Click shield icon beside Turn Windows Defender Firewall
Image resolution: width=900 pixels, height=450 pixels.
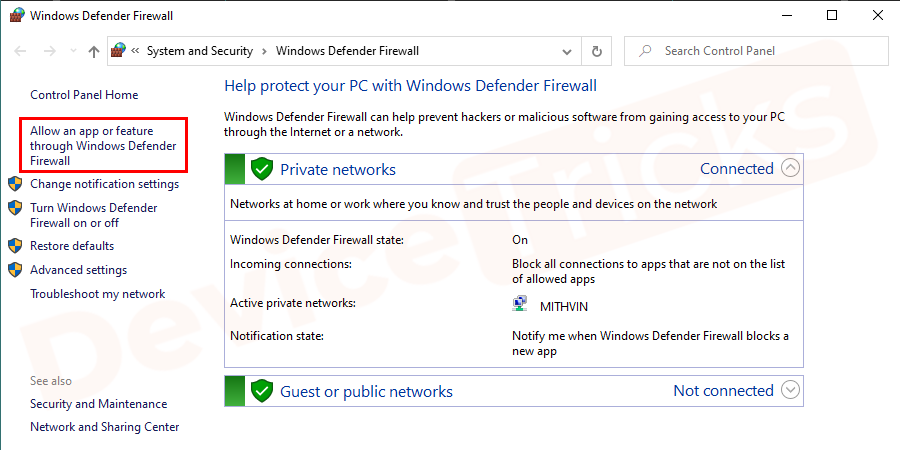[15, 208]
